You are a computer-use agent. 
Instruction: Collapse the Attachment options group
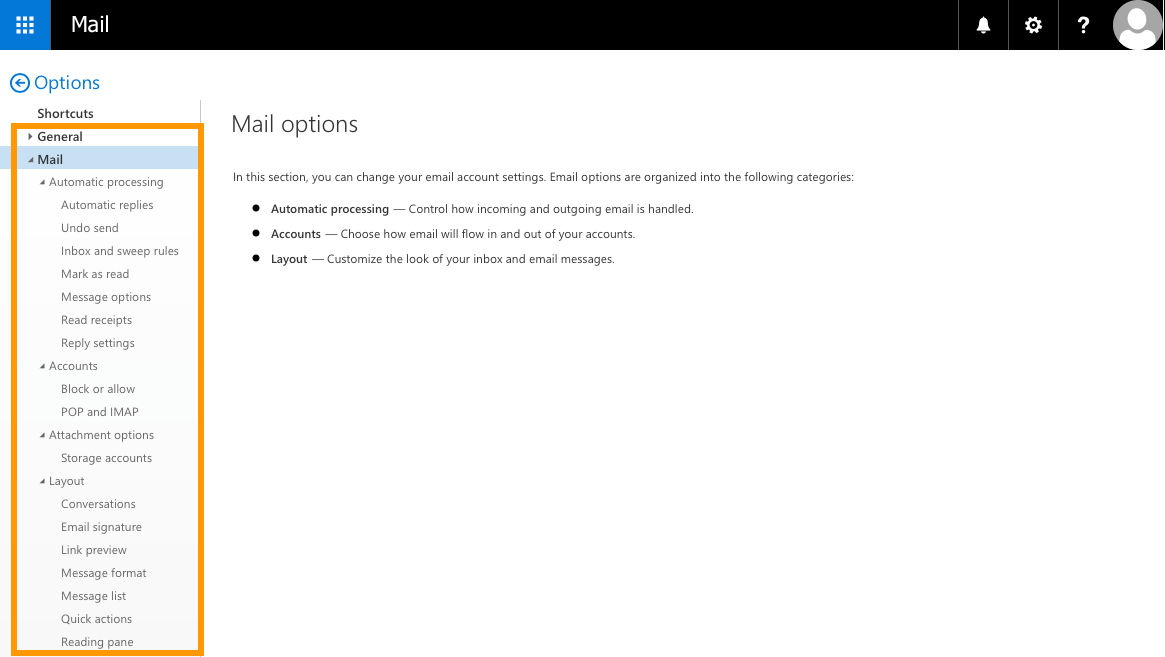(42, 436)
